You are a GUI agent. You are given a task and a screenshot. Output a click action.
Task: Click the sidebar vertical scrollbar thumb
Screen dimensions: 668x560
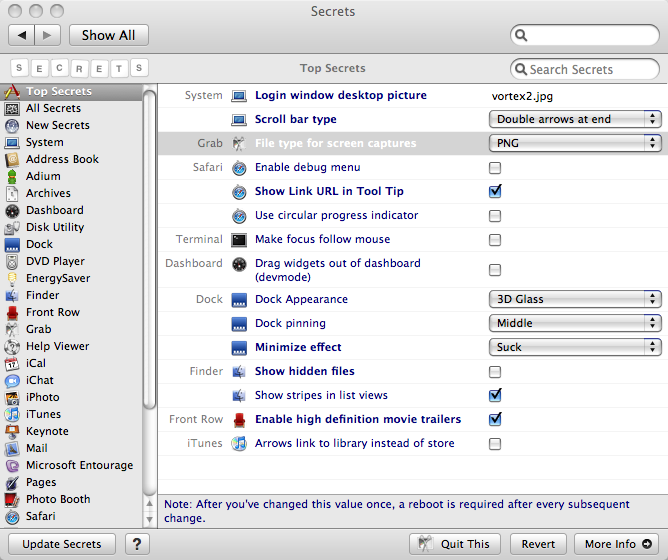point(149,249)
